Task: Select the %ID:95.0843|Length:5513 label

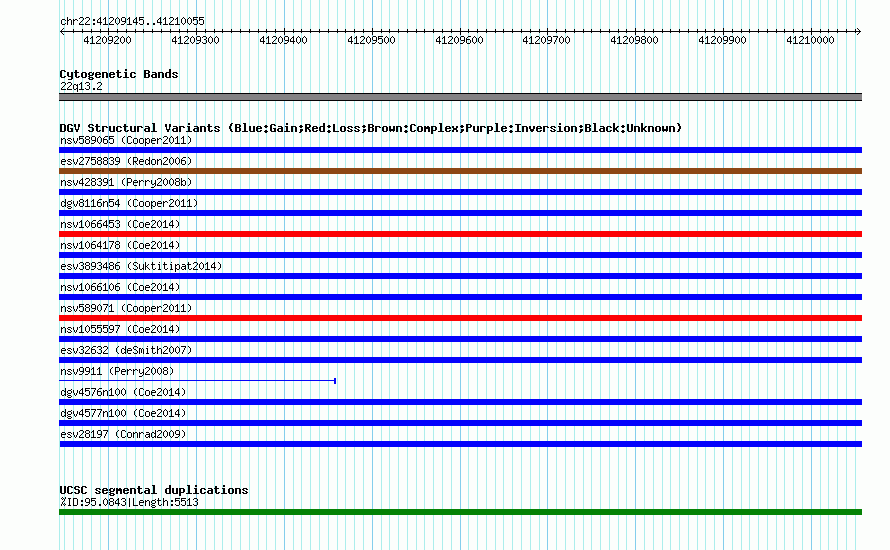Action: [x=129, y=502]
